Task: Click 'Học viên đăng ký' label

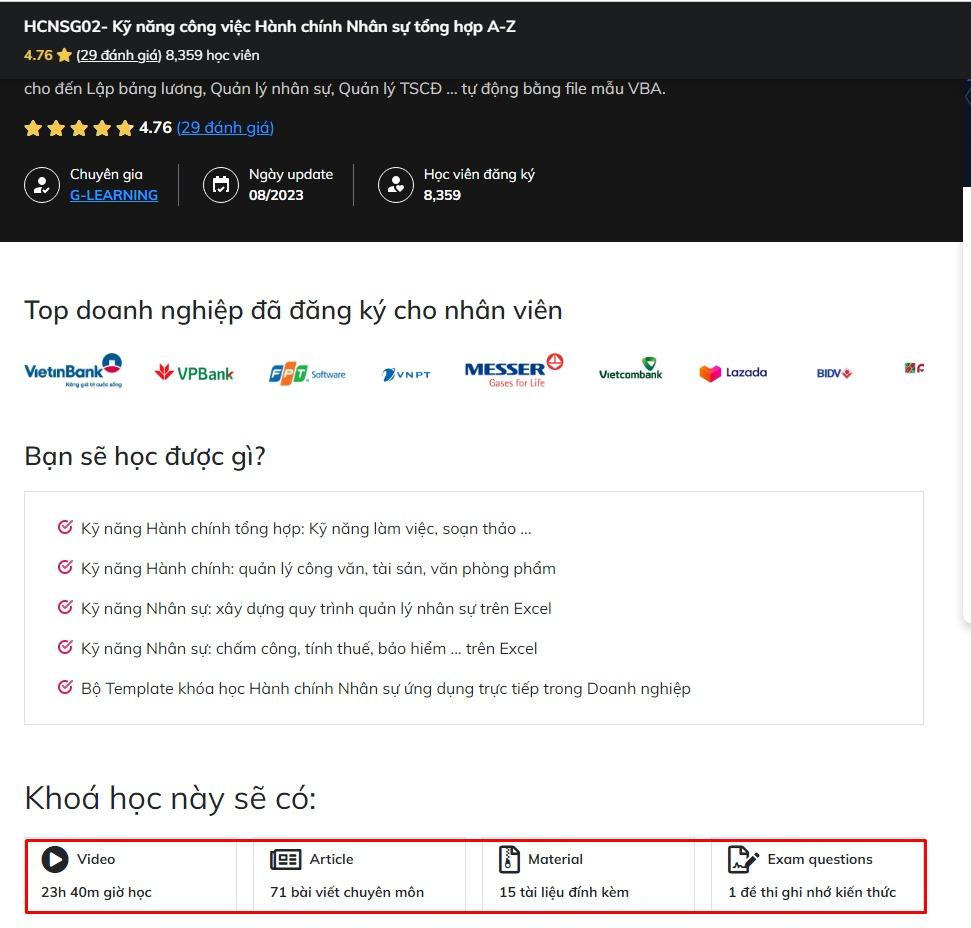Action: tap(479, 175)
